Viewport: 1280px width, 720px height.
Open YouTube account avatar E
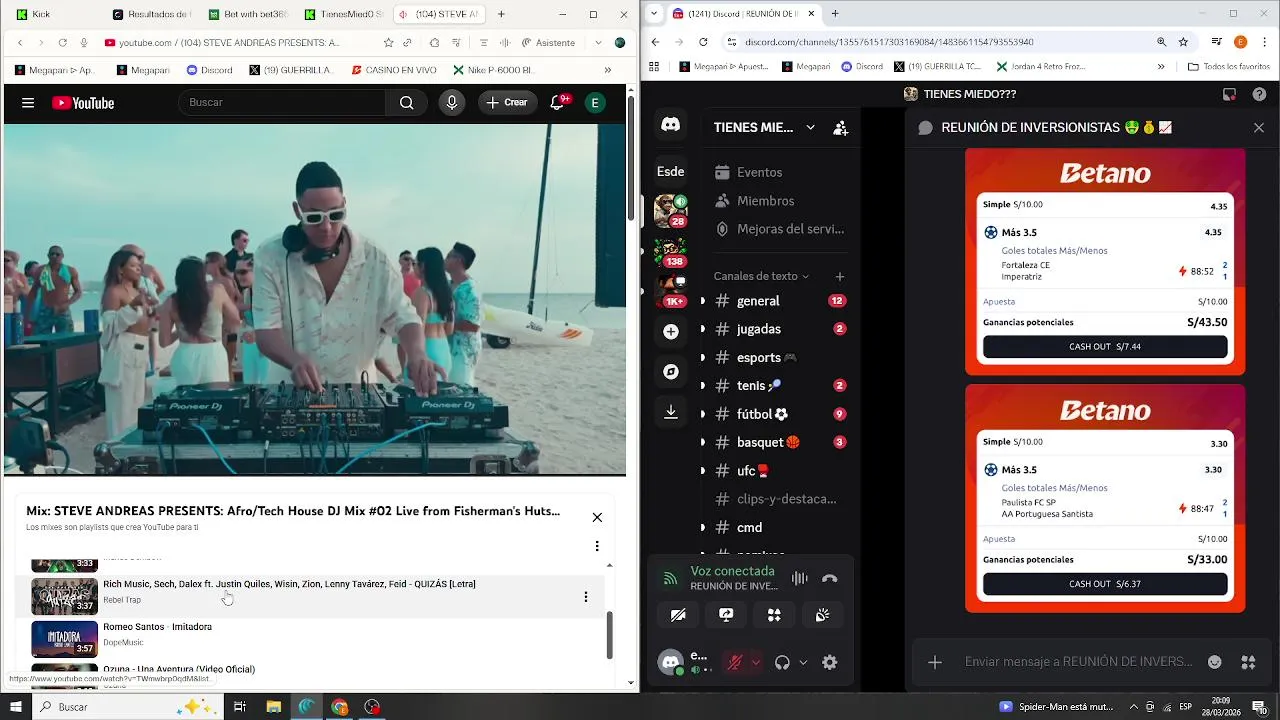[x=595, y=102]
